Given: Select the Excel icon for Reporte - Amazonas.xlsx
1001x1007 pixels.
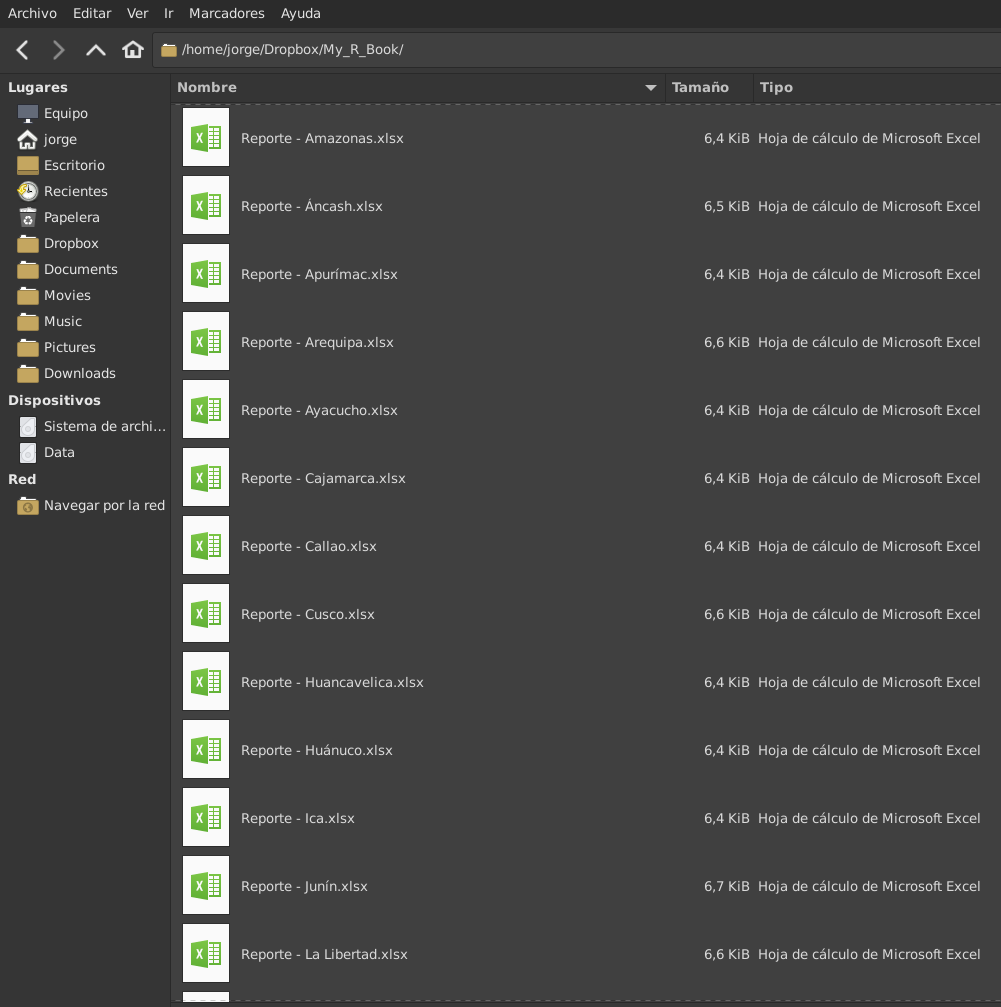Looking at the screenshot, I should pos(206,138).
